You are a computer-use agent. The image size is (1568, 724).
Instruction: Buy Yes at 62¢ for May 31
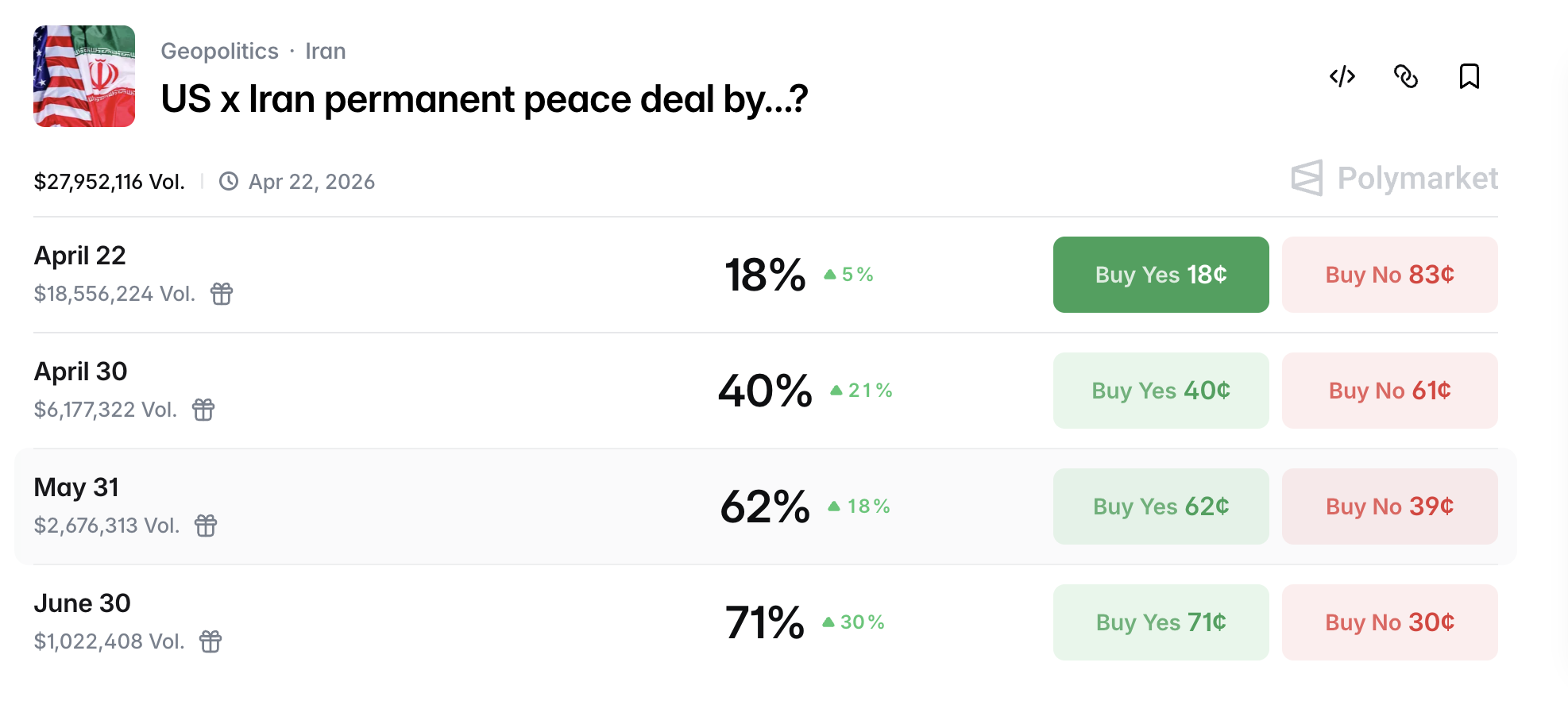[1161, 506]
